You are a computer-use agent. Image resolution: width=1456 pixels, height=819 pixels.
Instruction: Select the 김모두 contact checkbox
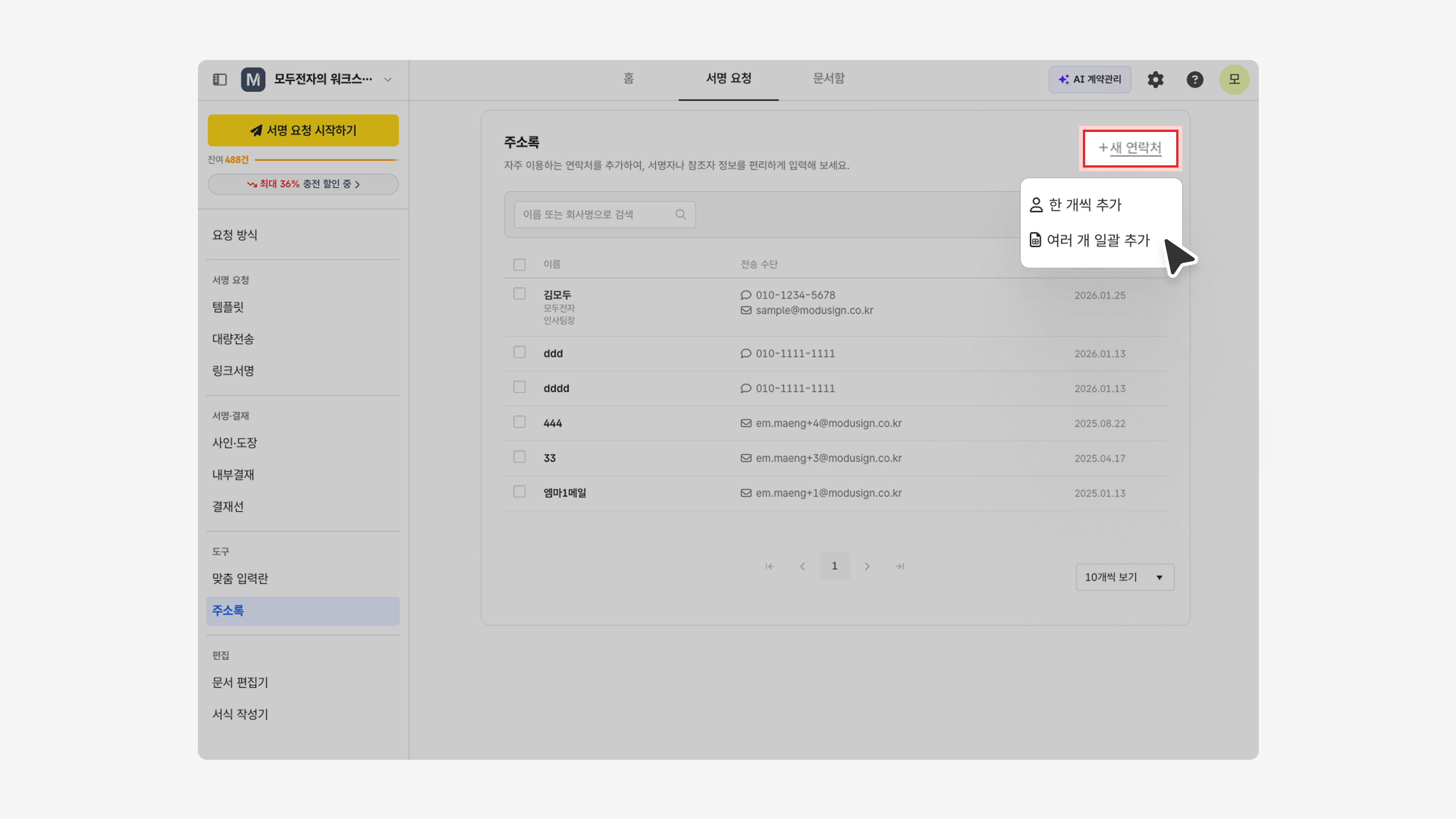(x=519, y=294)
